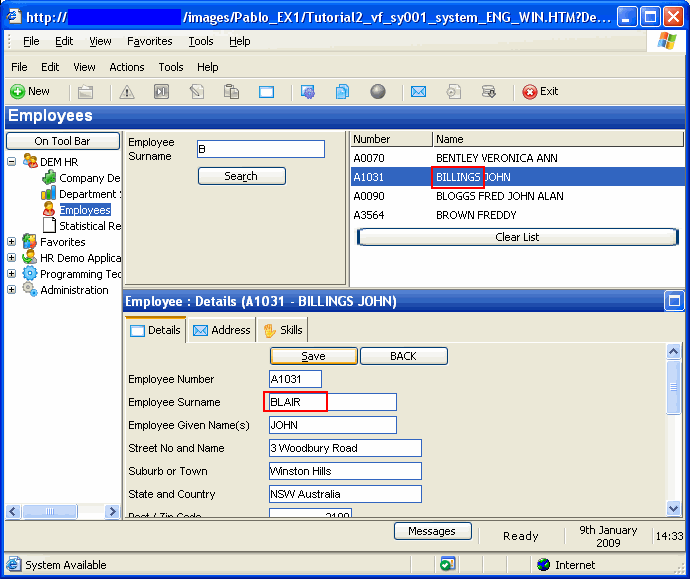This screenshot has width=690, height=579.
Task: Maximize the Employee Details panel
Action: [x=674, y=301]
